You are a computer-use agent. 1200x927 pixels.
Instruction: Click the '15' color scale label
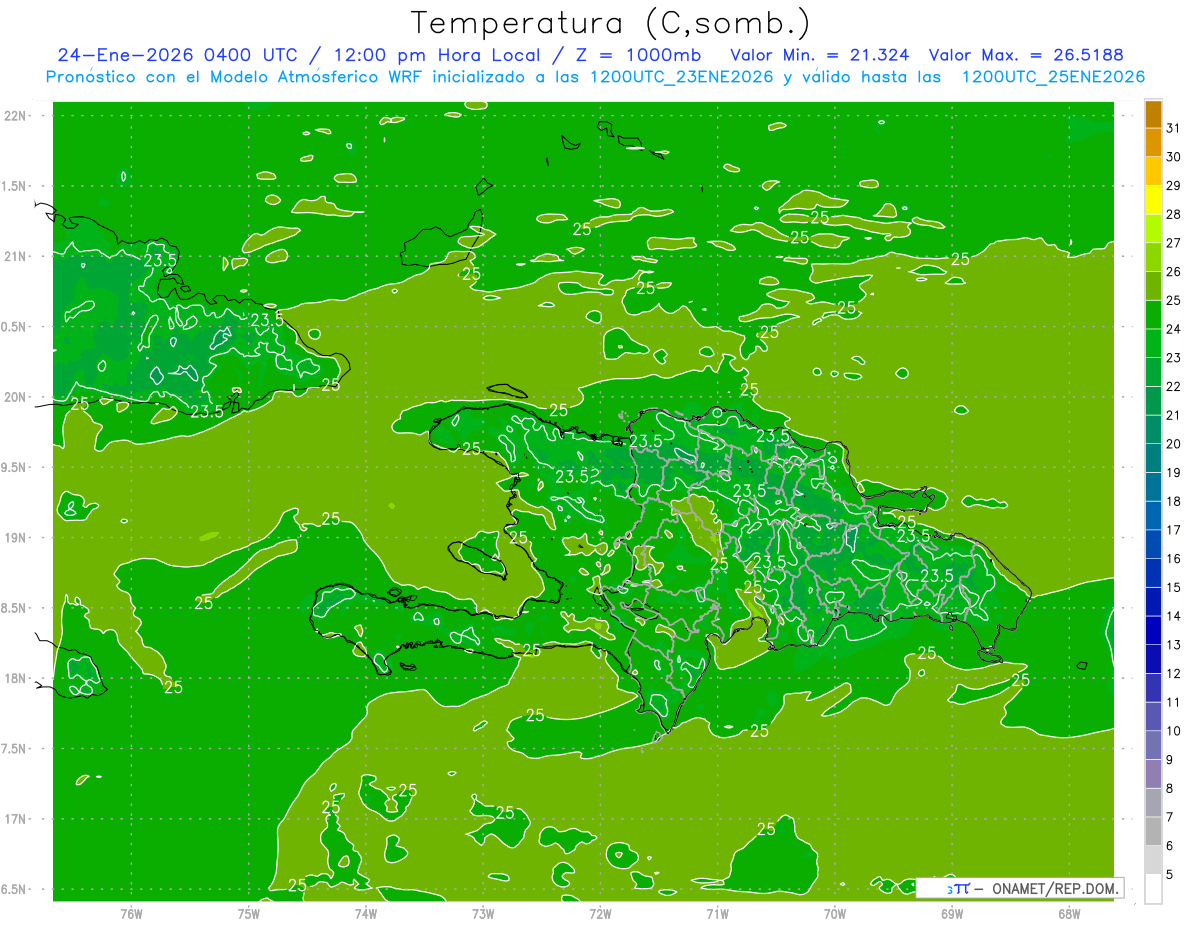[1174, 587]
